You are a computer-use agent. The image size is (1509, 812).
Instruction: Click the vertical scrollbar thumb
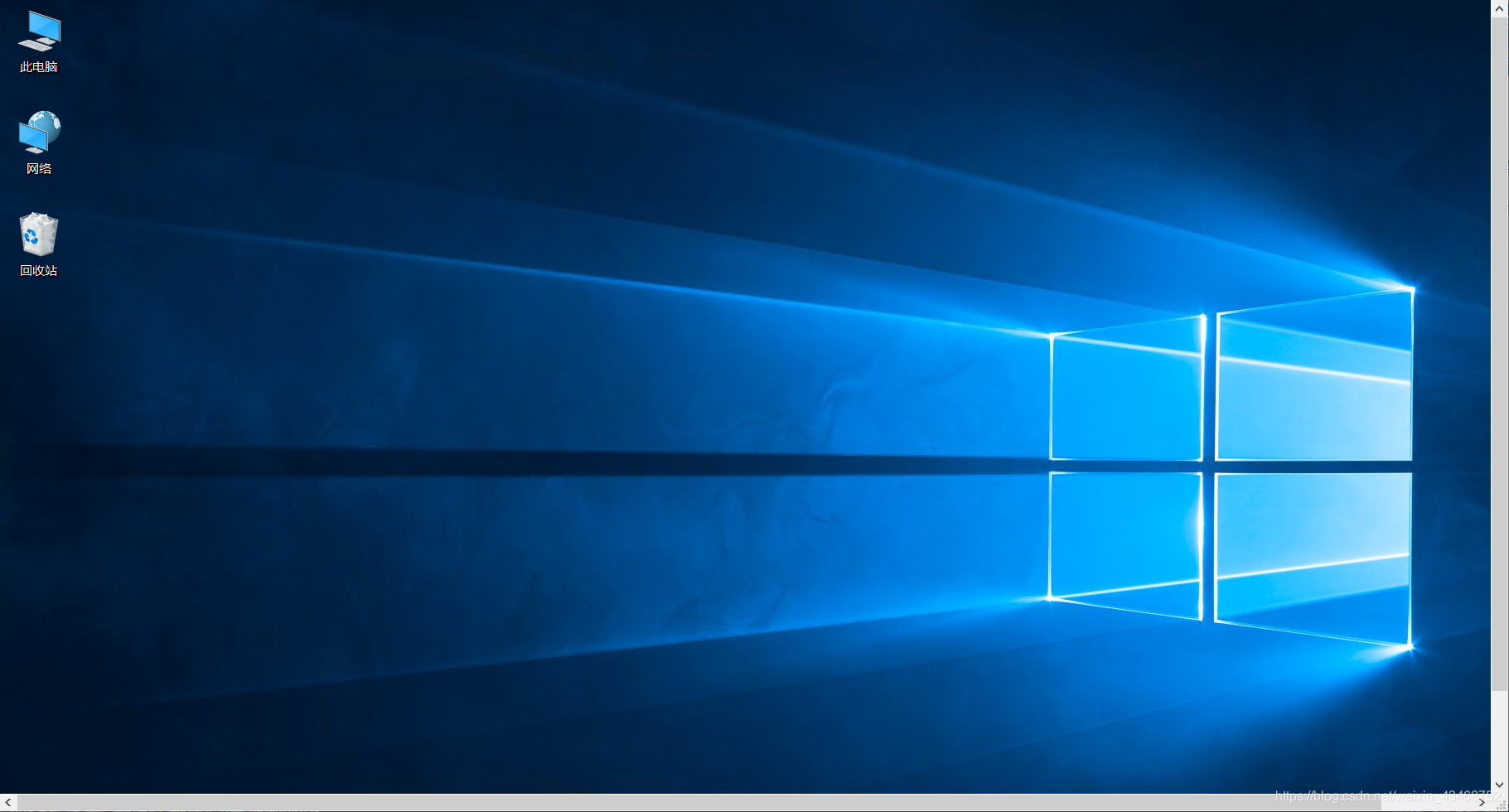(x=1500, y=354)
